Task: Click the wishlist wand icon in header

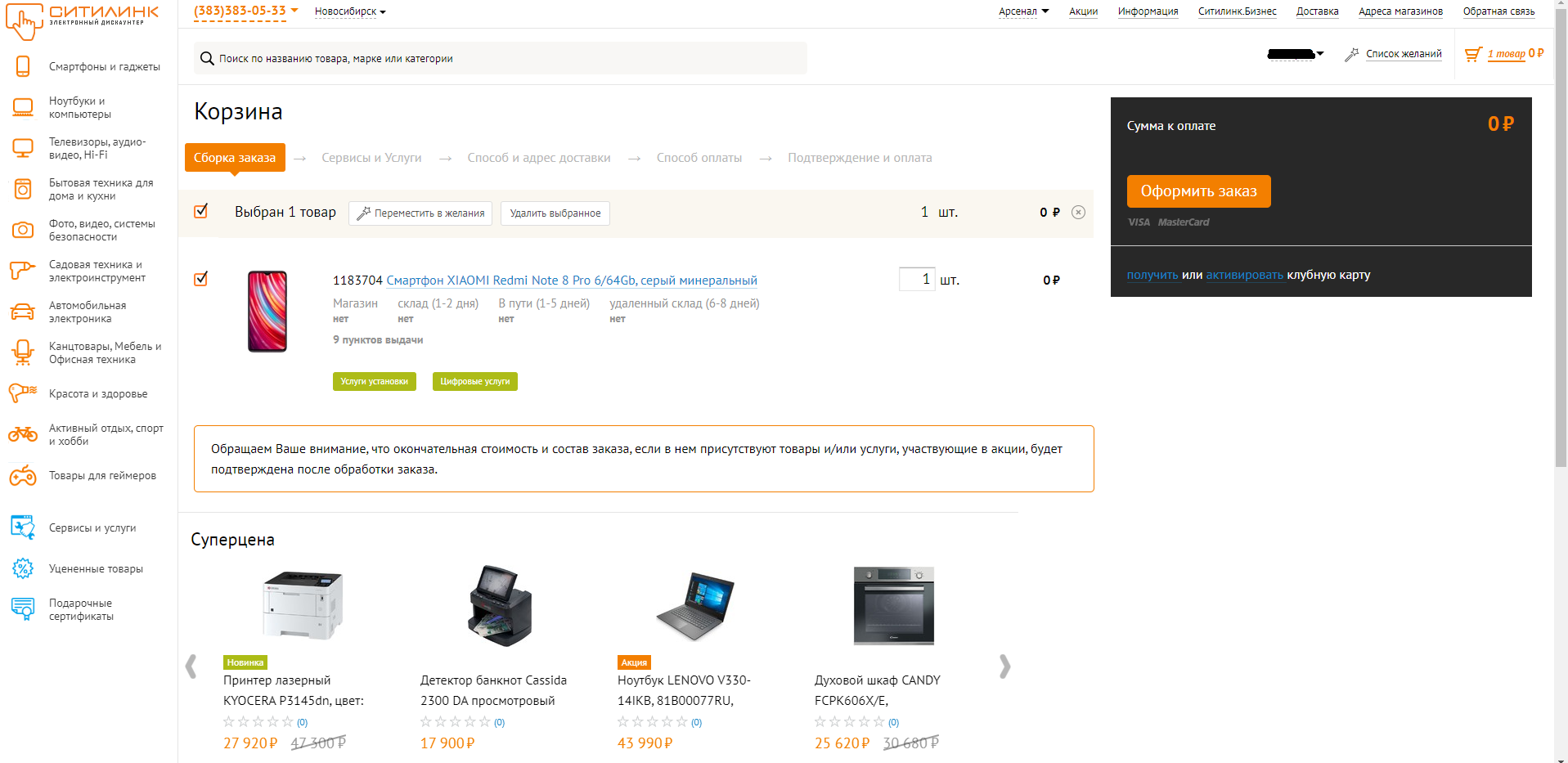Action: point(1352,54)
